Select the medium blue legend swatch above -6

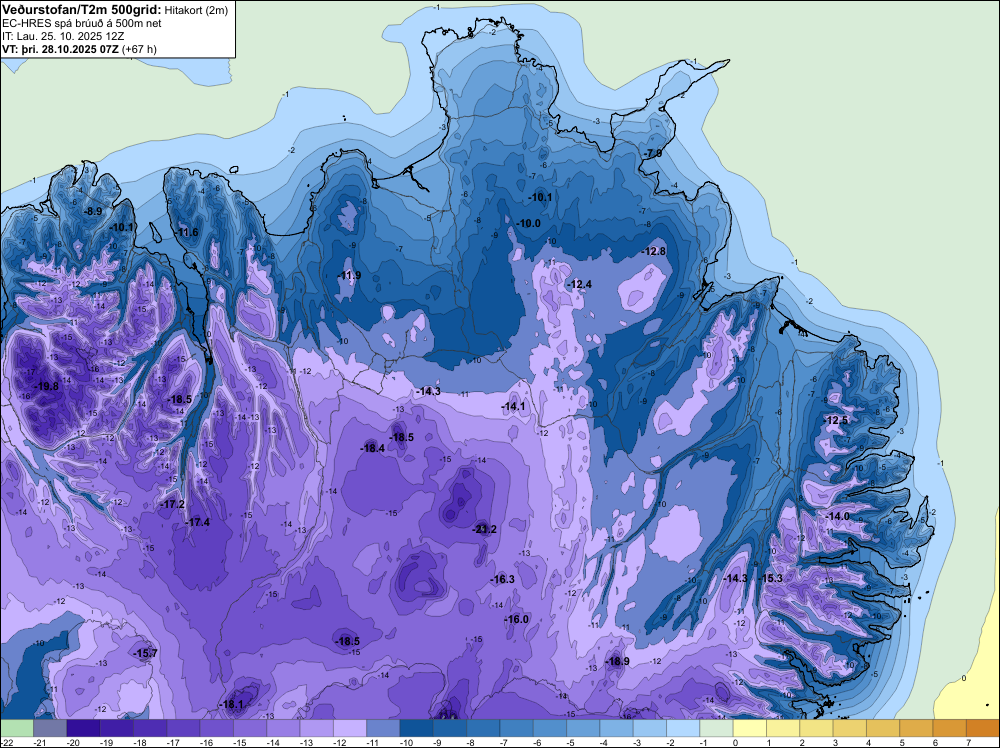tap(550, 728)
